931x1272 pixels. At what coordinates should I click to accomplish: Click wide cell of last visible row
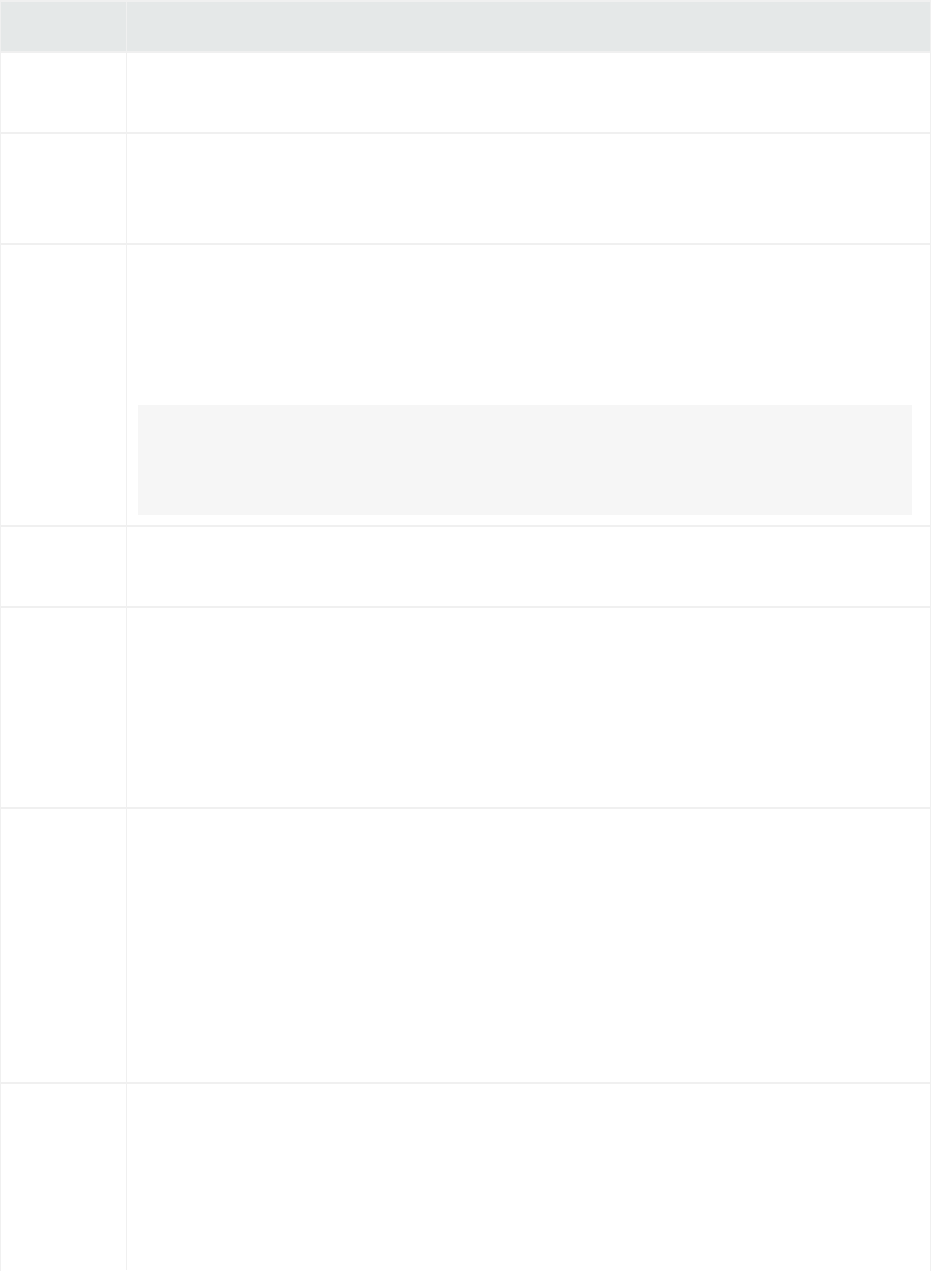point(528,1177)
